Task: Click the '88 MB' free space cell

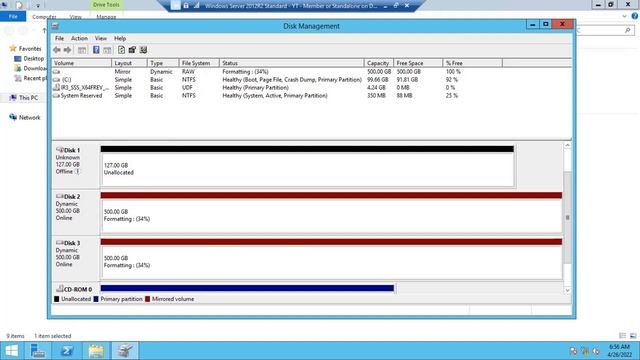Action: click(x=404, y=96)
